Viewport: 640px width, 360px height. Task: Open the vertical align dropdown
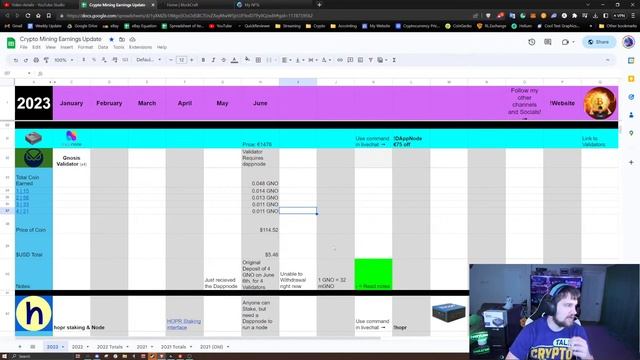point(299,60)
